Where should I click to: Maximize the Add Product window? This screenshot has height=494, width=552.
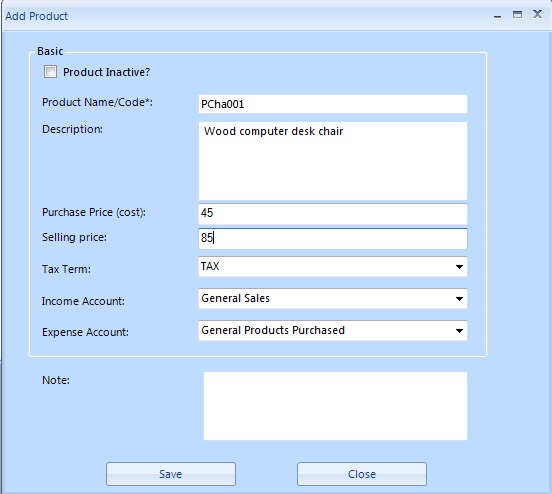tap(517, 14)
